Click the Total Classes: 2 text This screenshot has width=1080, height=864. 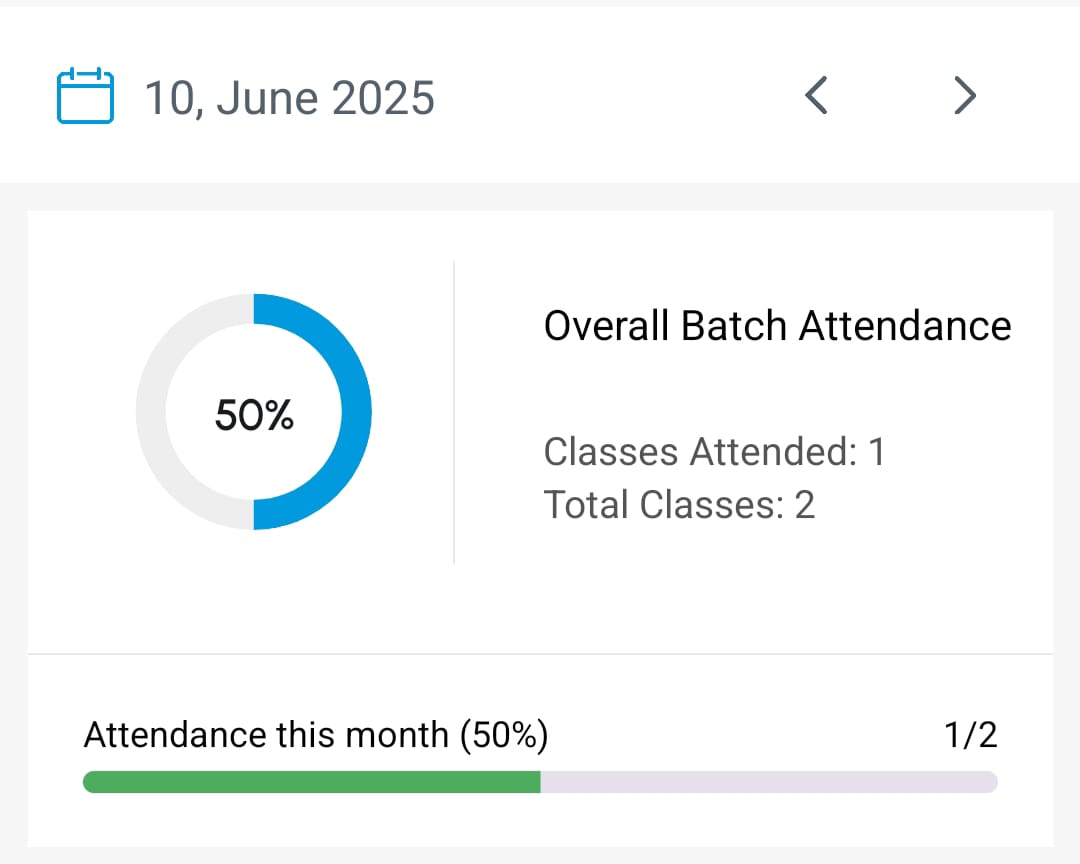(679, 504)
